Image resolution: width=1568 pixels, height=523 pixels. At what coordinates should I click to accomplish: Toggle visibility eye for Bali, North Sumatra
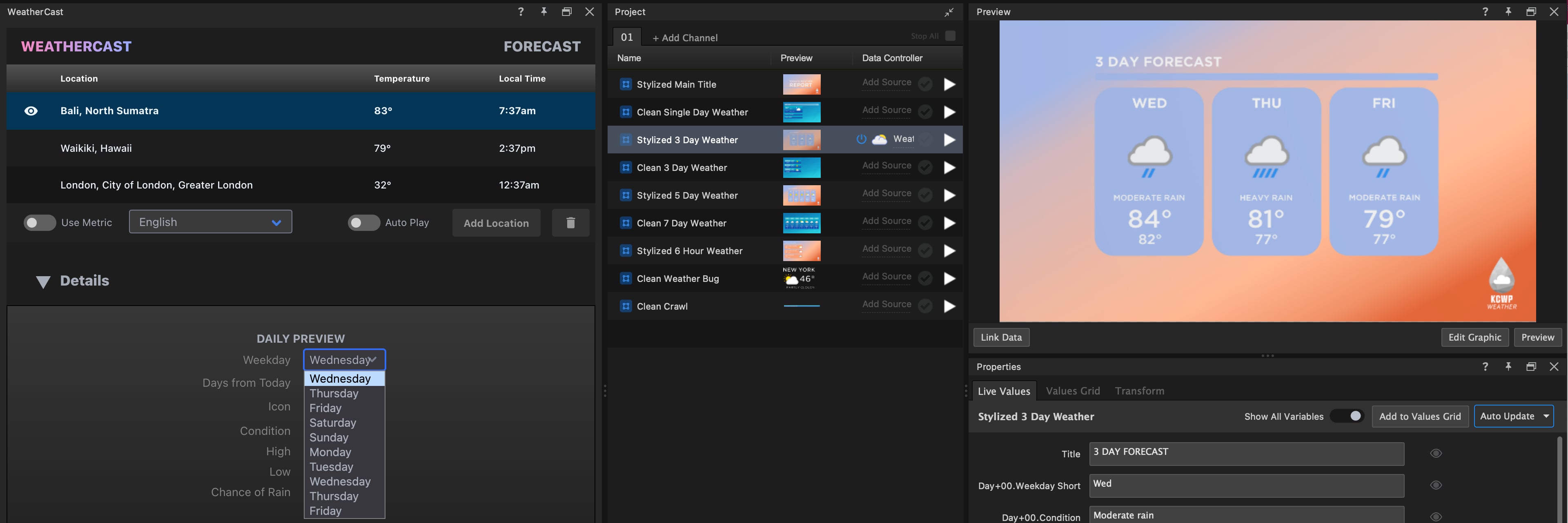tap(31, 111)
